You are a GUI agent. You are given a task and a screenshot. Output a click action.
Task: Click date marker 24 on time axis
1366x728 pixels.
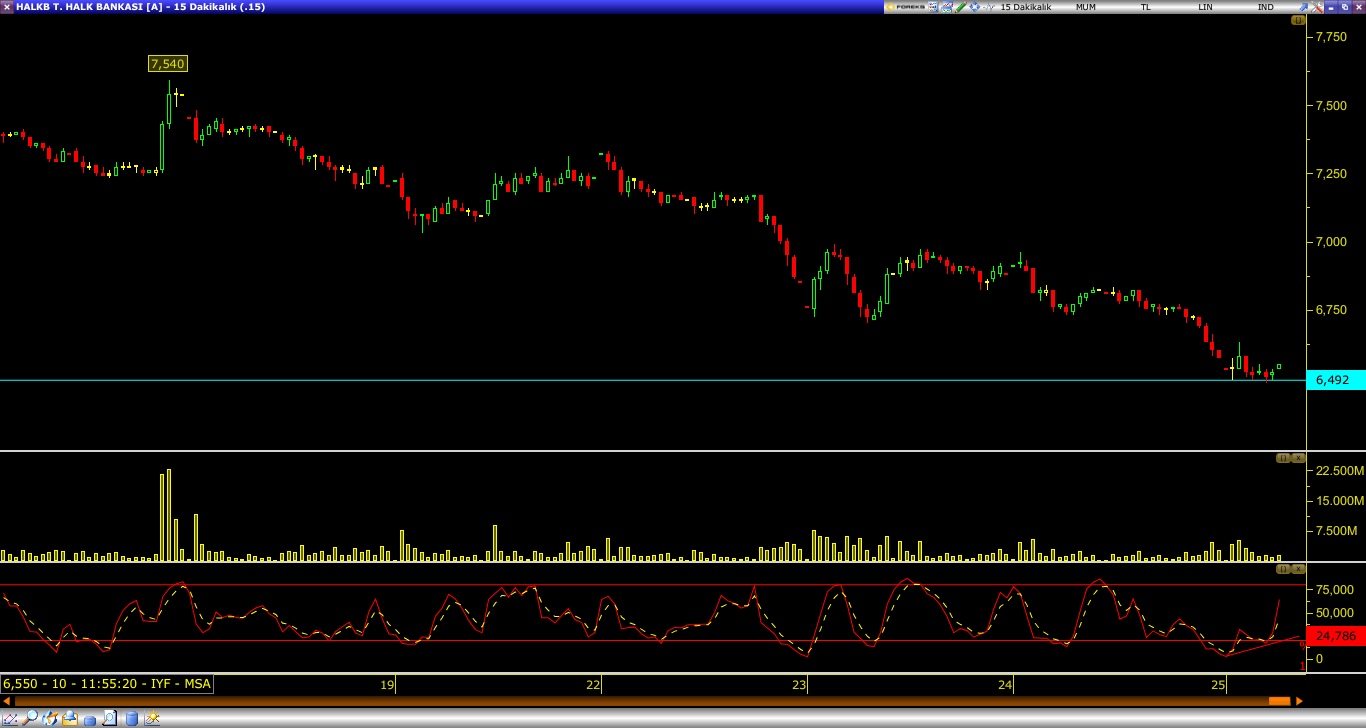(1005, 685)
